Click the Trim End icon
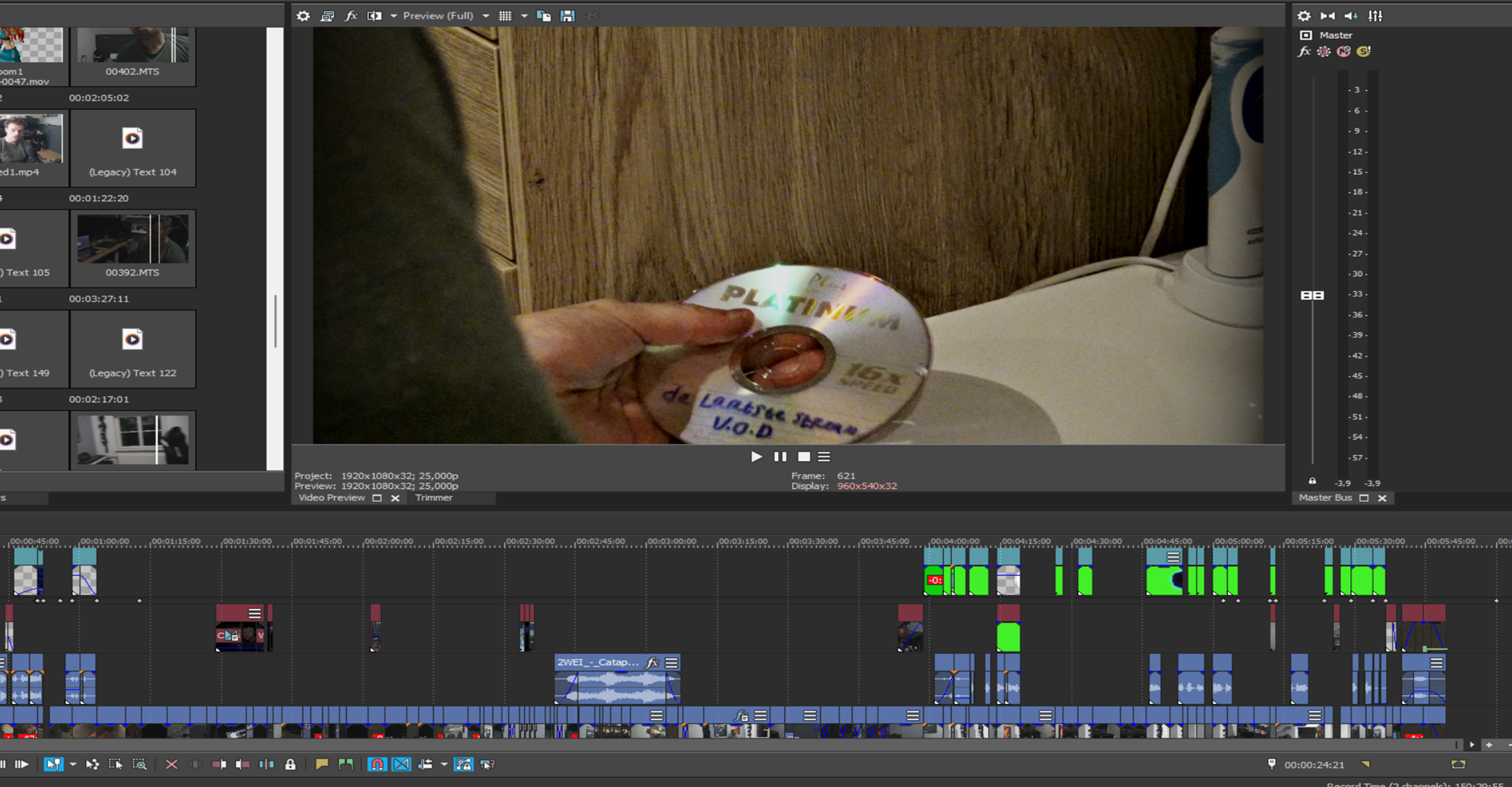Screen dimensions: 1512x787 click(242, 764)
